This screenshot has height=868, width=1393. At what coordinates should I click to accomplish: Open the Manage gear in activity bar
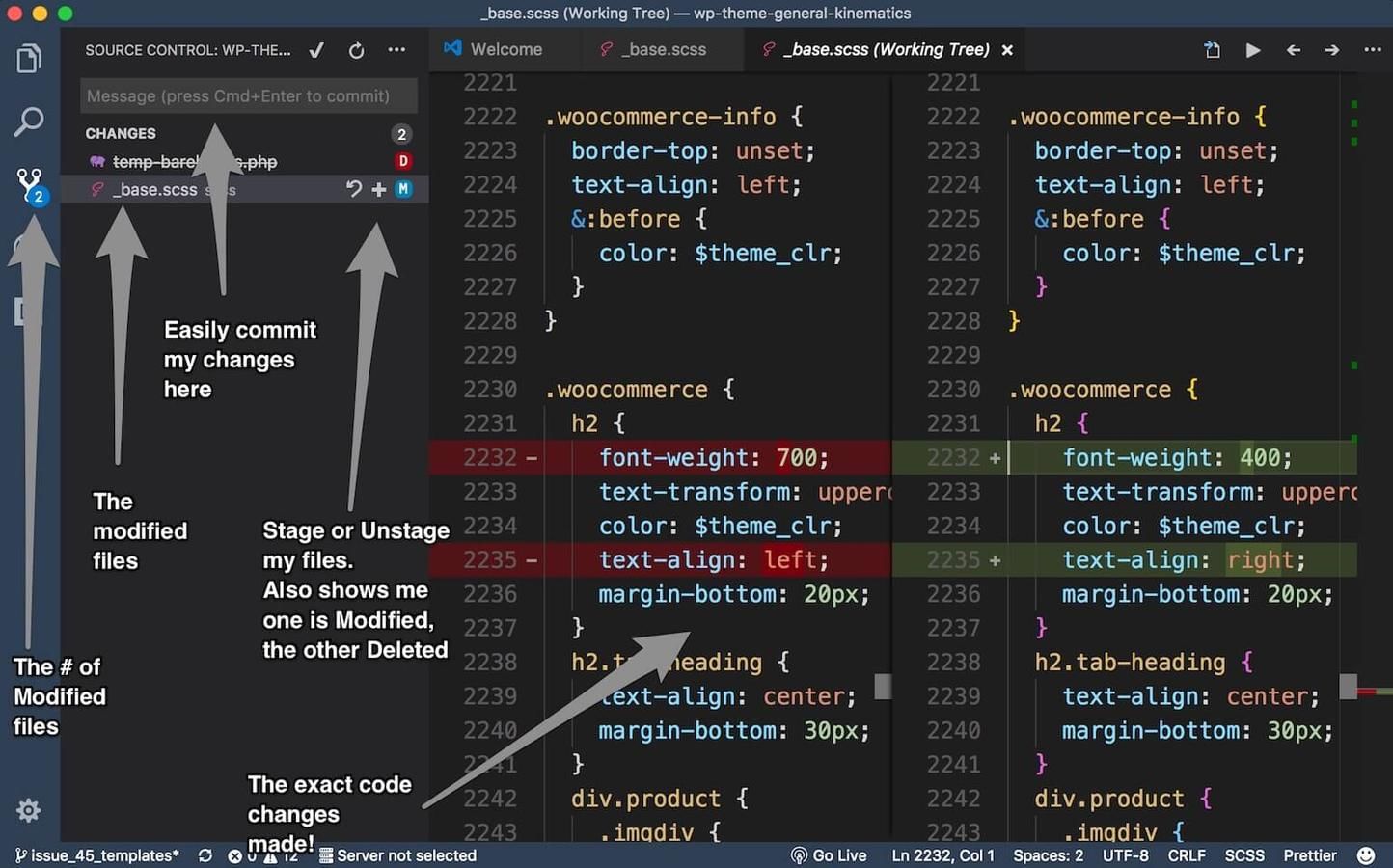click(x=29, y=810)
